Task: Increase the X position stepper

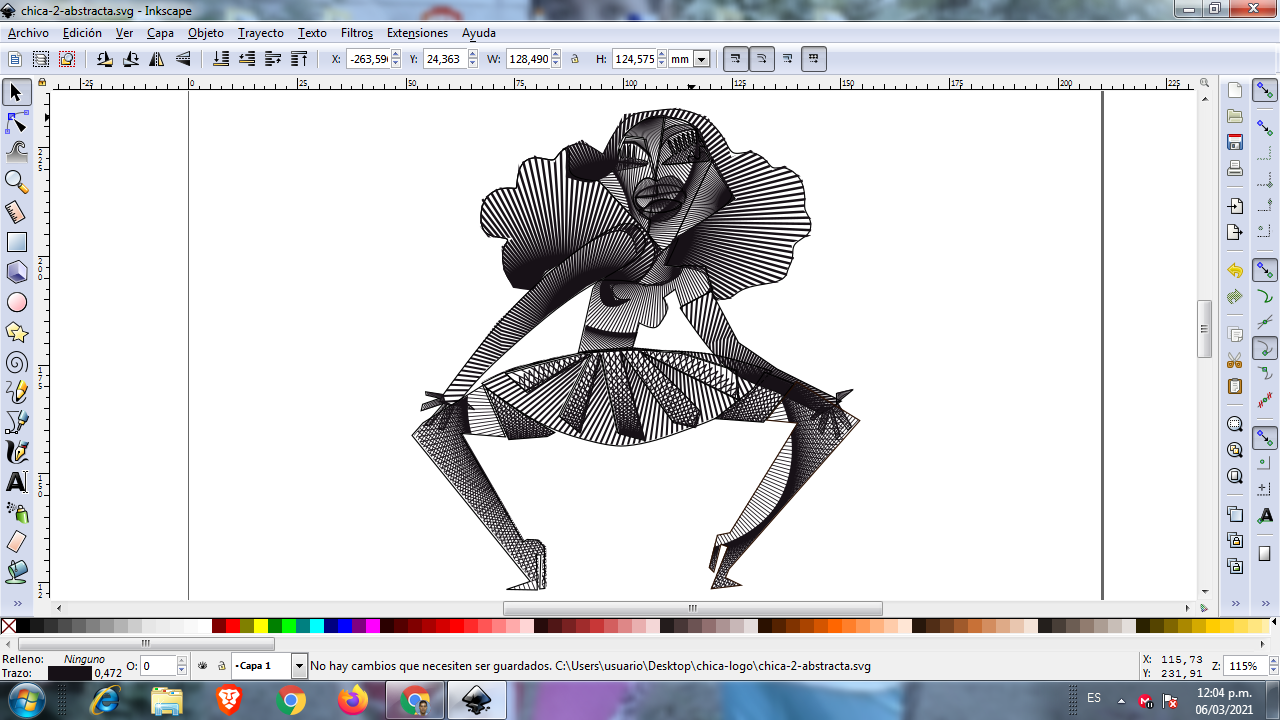Action: pos(395,55)
